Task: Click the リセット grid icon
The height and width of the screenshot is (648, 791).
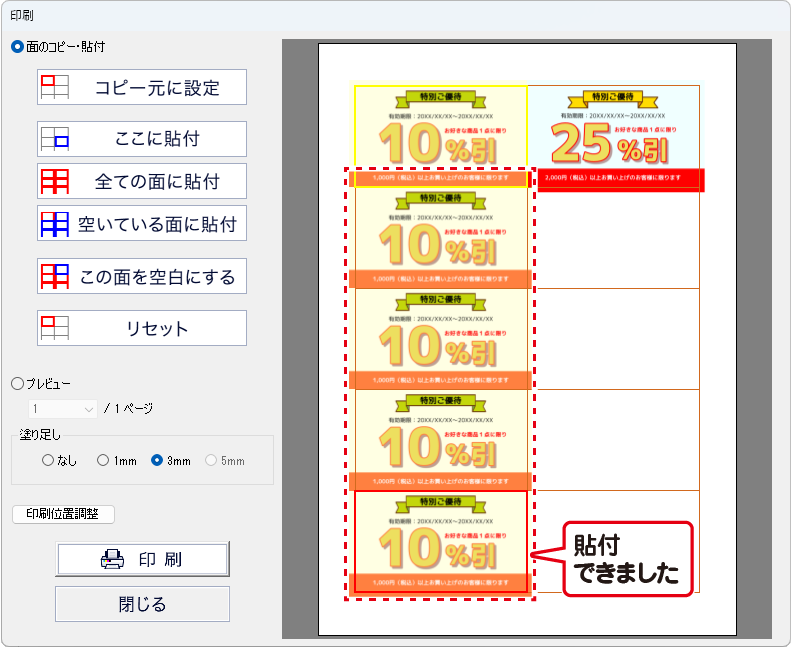Action: pos(54,328)
